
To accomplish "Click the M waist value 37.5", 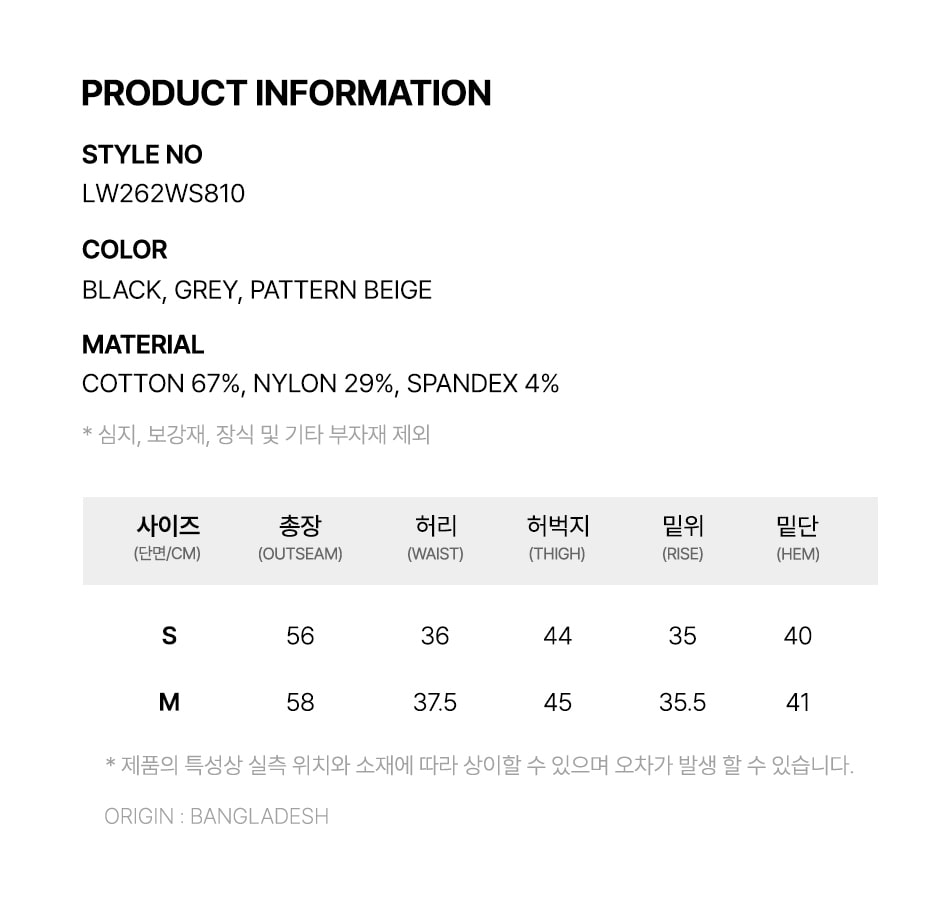I will point(435,702).
